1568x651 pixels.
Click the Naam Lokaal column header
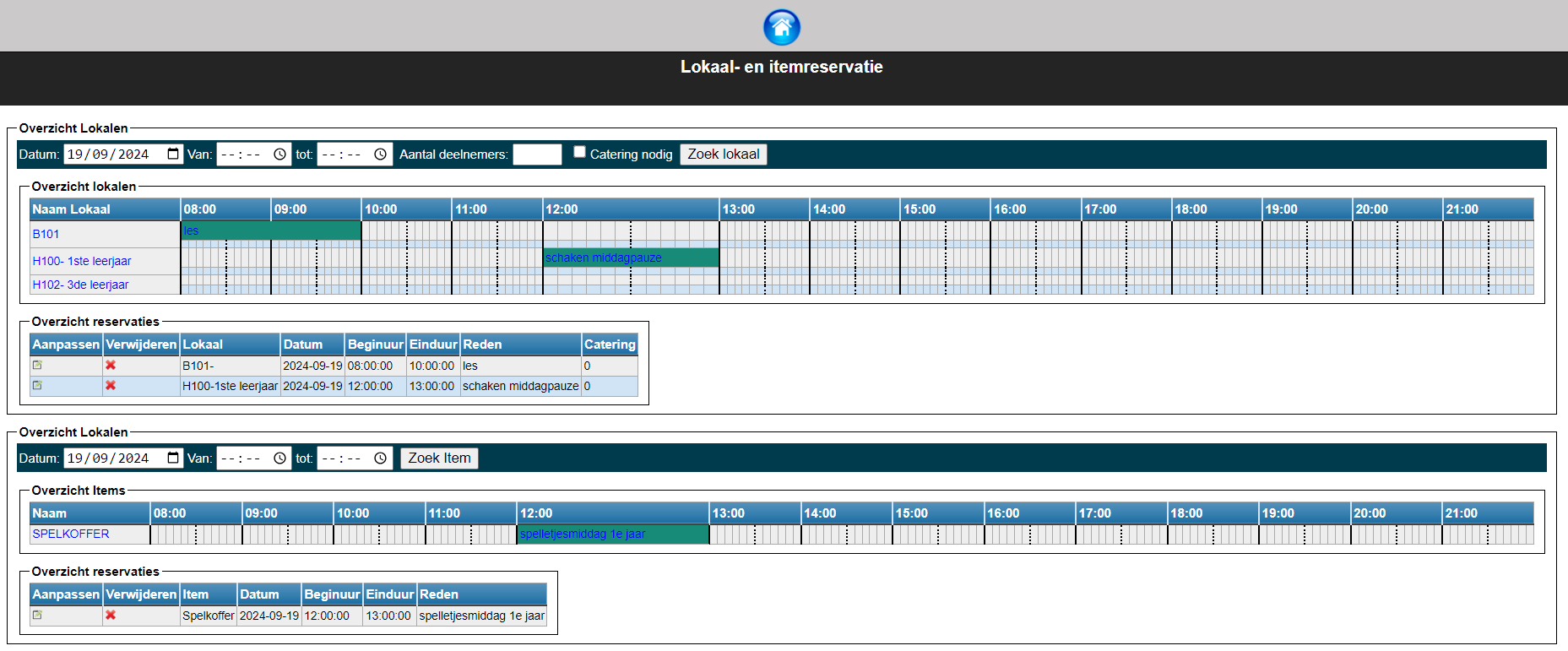tap(105, 209)
